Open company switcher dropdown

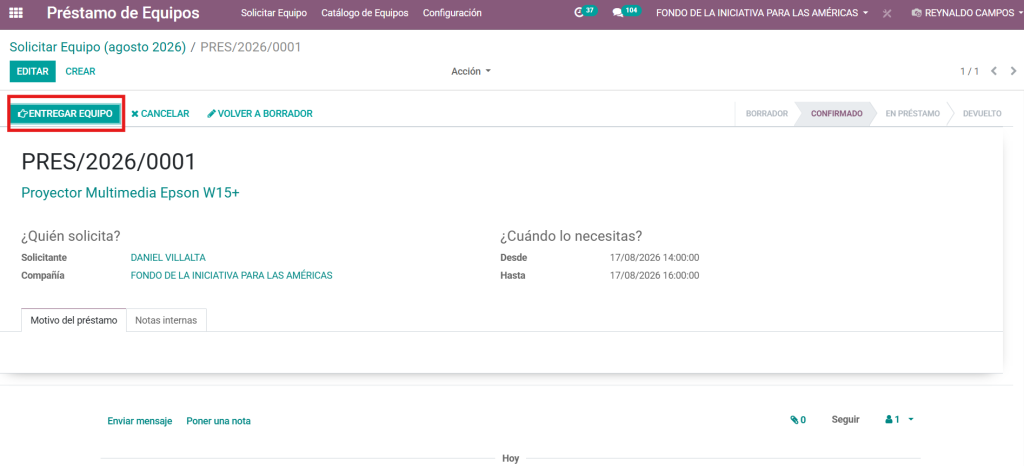pyautogui.click(x=762, y=13)
